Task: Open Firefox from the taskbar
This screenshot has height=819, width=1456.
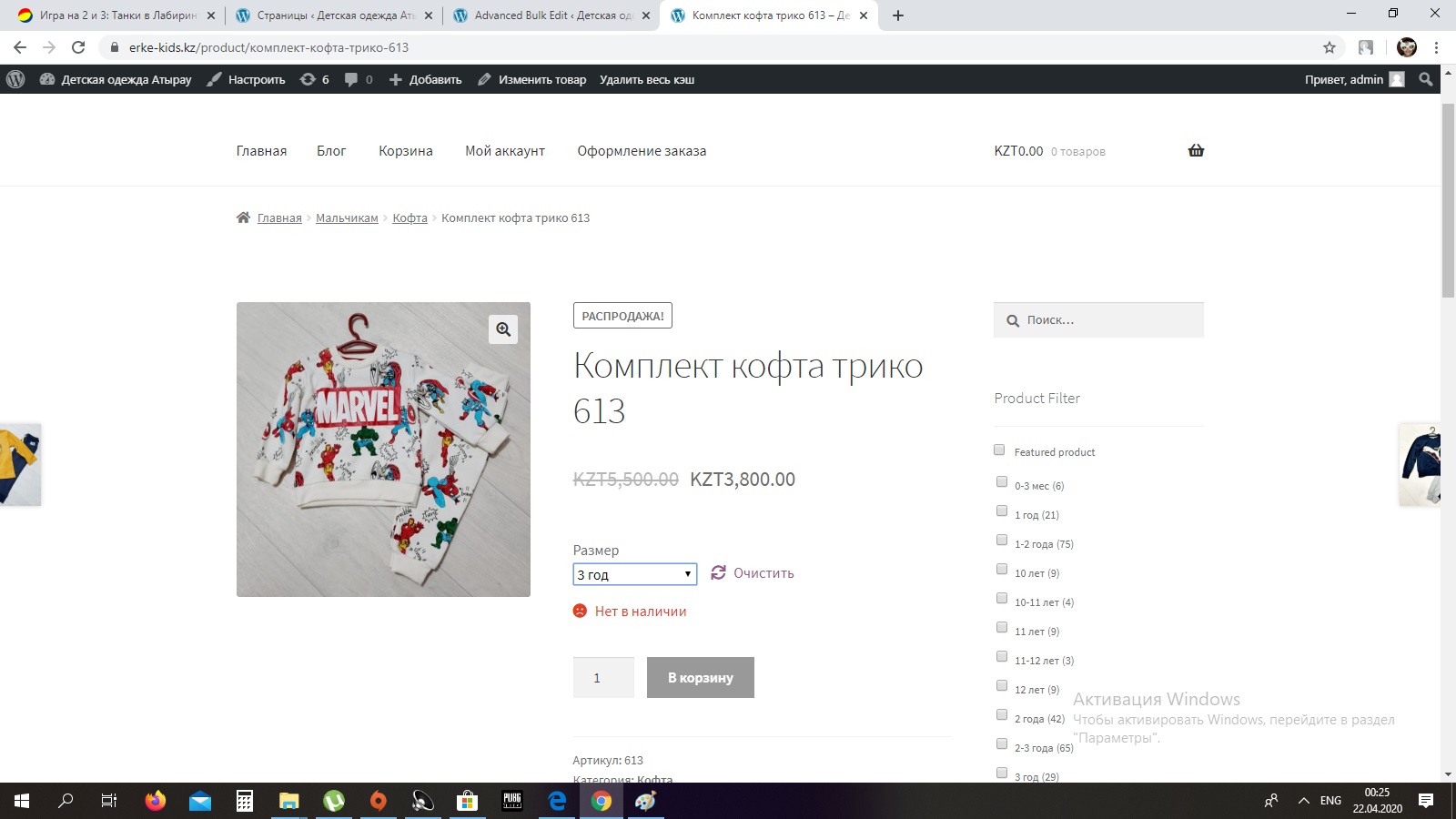Action: click(x=156, y=801)
